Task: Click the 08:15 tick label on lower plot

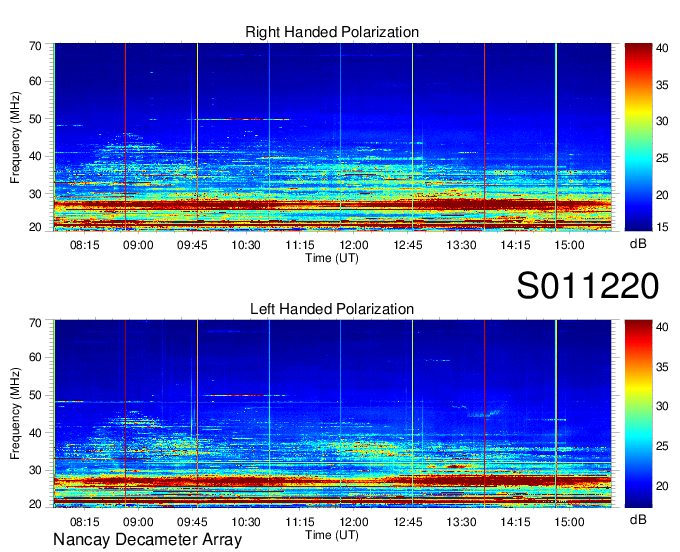Action: pos(85,522)
